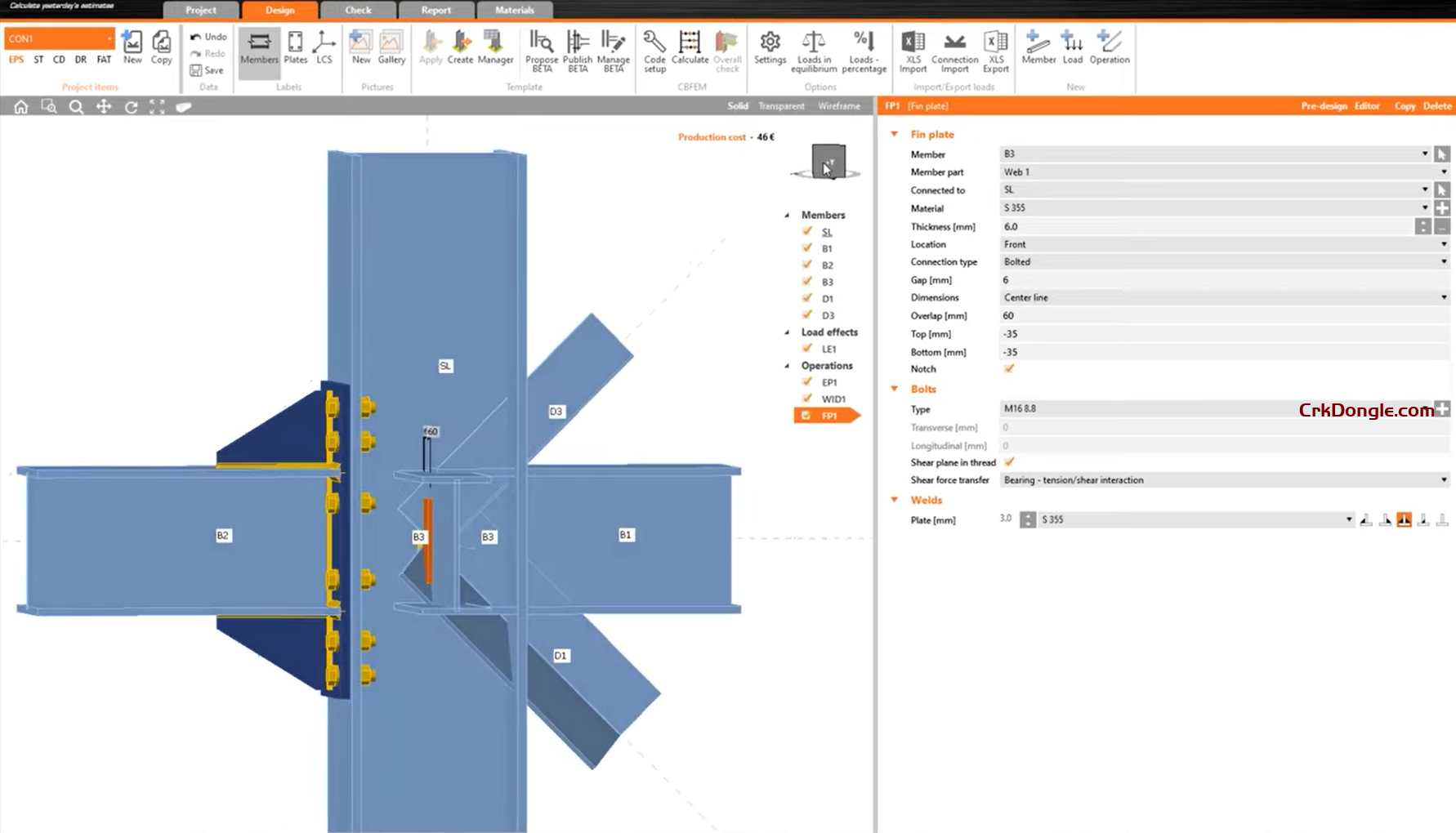1456x833 pixels.
Task: Open the Materials tab
Action: pos(514,10)
